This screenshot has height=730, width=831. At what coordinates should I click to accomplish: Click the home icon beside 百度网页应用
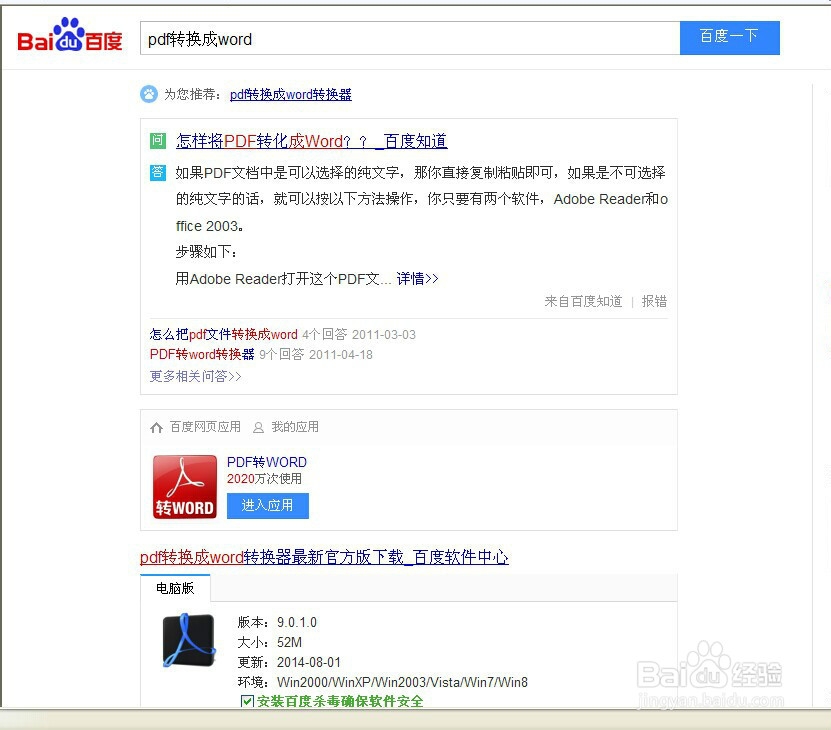tap(156, 427)
